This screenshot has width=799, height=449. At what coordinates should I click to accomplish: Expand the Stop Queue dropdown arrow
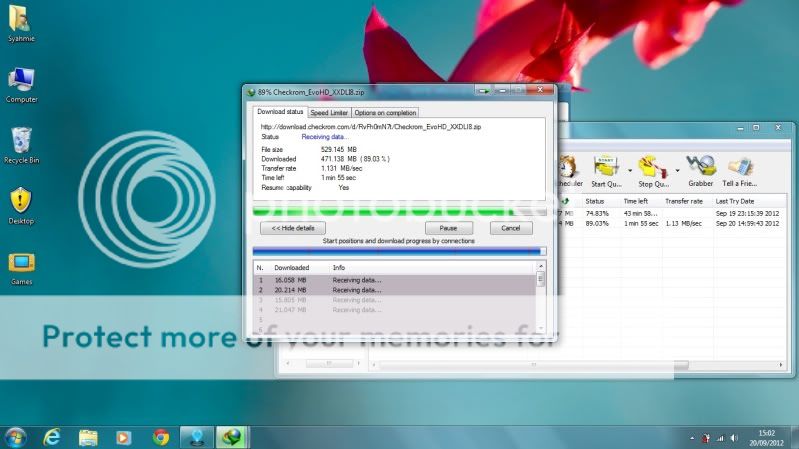[x=677, y=168]
